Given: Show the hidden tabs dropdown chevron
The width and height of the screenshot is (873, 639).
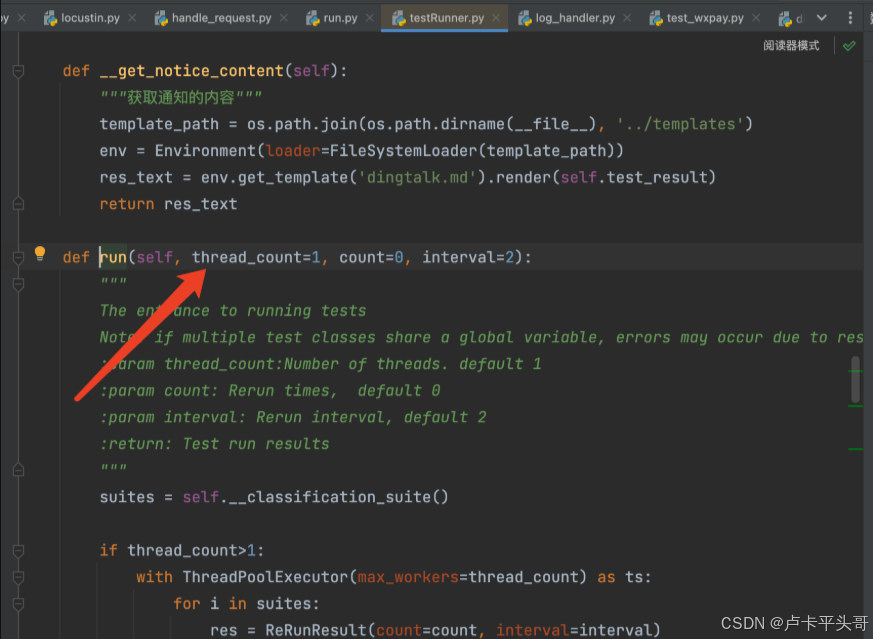Looking at the screenshot, I should tap(822, 18).
